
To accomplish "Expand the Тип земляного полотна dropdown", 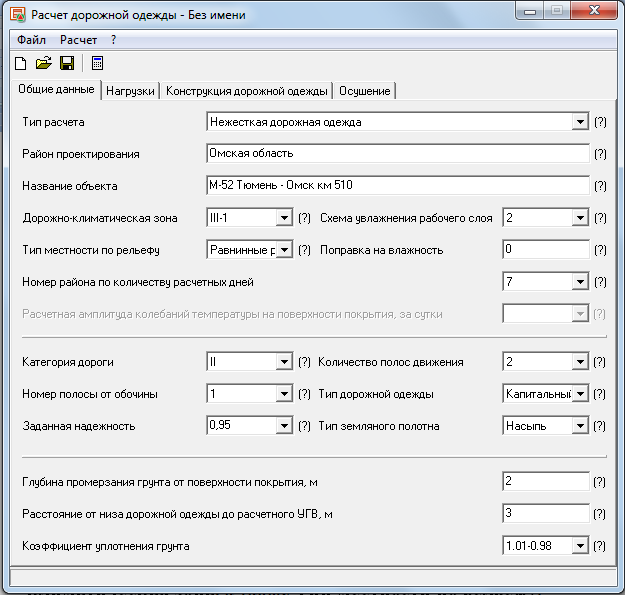I will pos(580,426).
